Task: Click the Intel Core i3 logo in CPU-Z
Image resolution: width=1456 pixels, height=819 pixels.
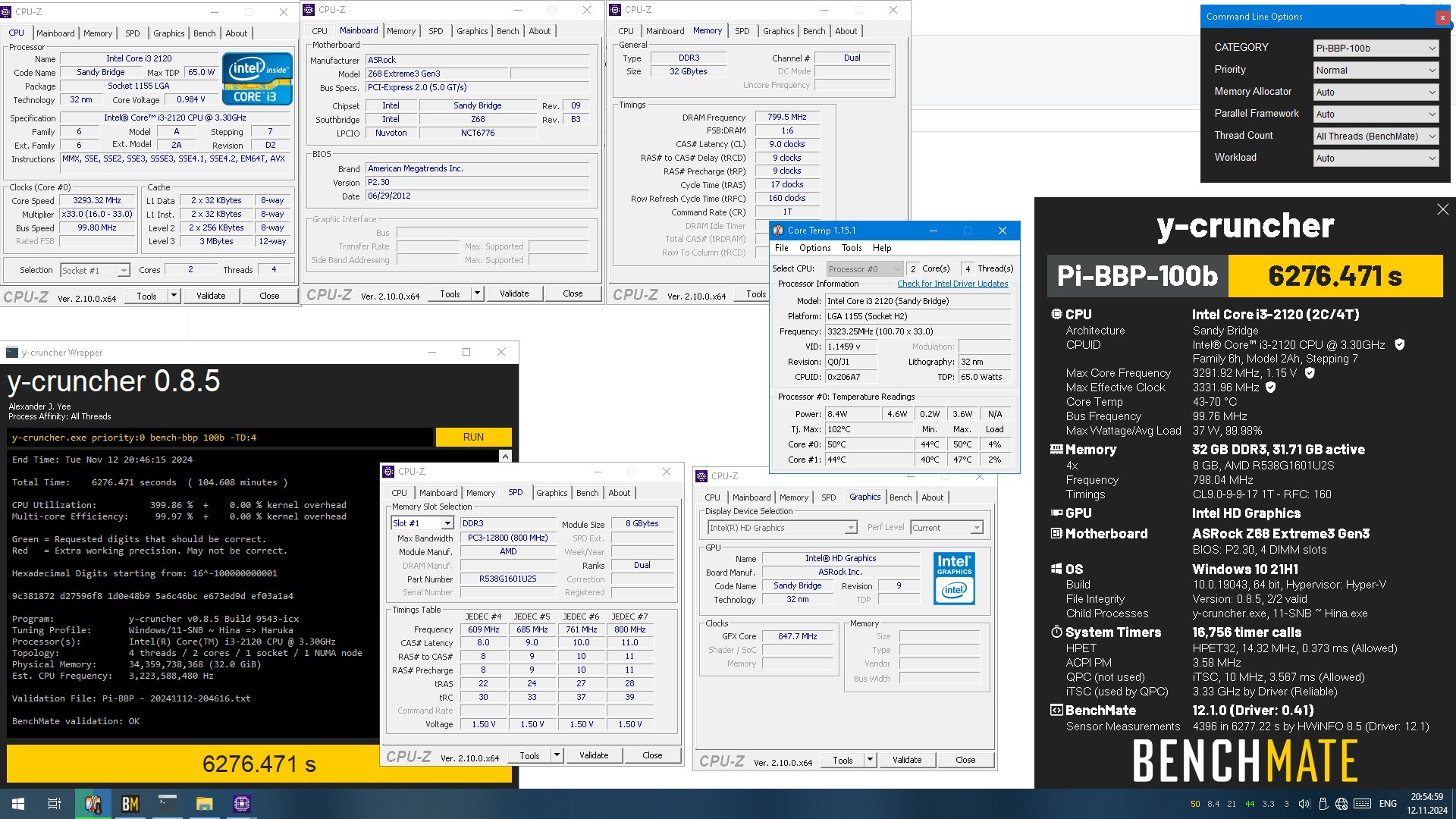Action: [257, 78]
